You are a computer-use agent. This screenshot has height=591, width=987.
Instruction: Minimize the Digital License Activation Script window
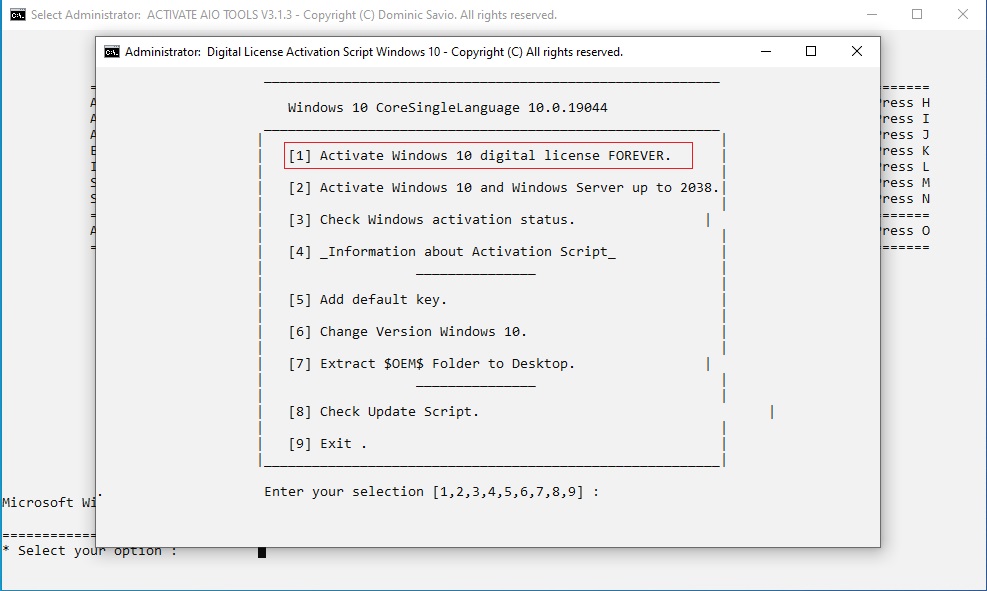coord(765,51)
